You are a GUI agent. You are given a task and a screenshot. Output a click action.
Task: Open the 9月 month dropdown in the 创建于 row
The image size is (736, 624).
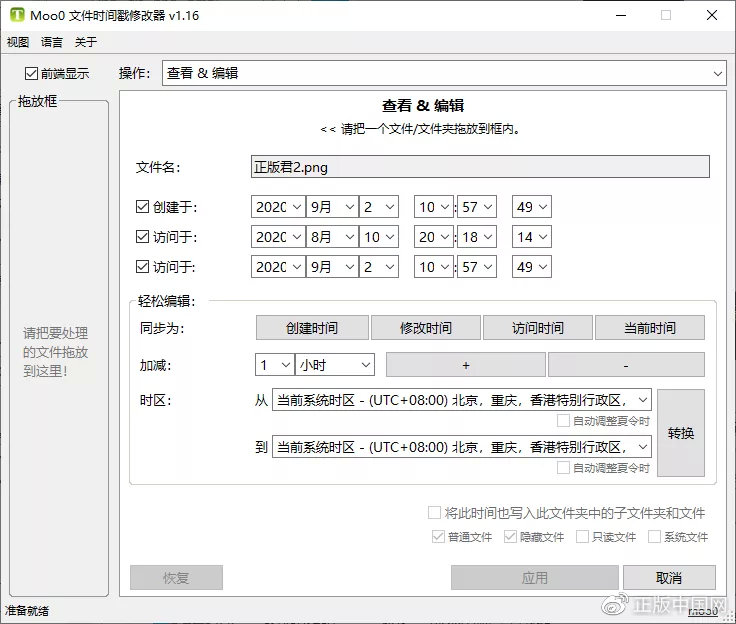332,207
